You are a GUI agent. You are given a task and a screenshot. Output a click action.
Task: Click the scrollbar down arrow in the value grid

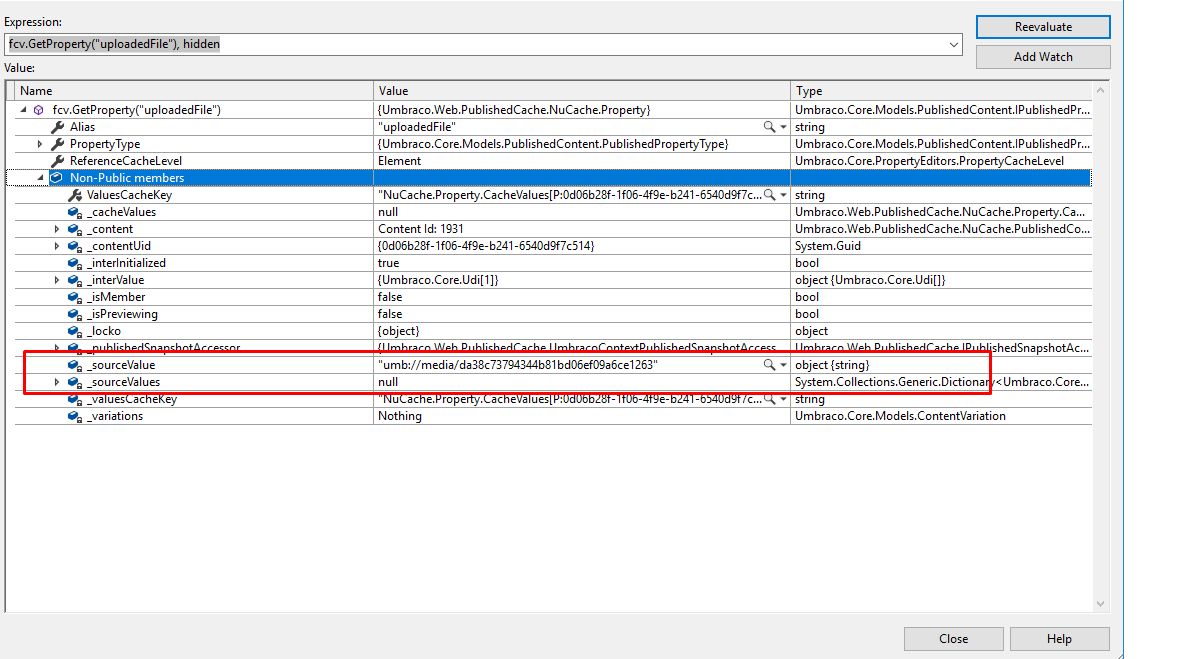point(1100,603)
